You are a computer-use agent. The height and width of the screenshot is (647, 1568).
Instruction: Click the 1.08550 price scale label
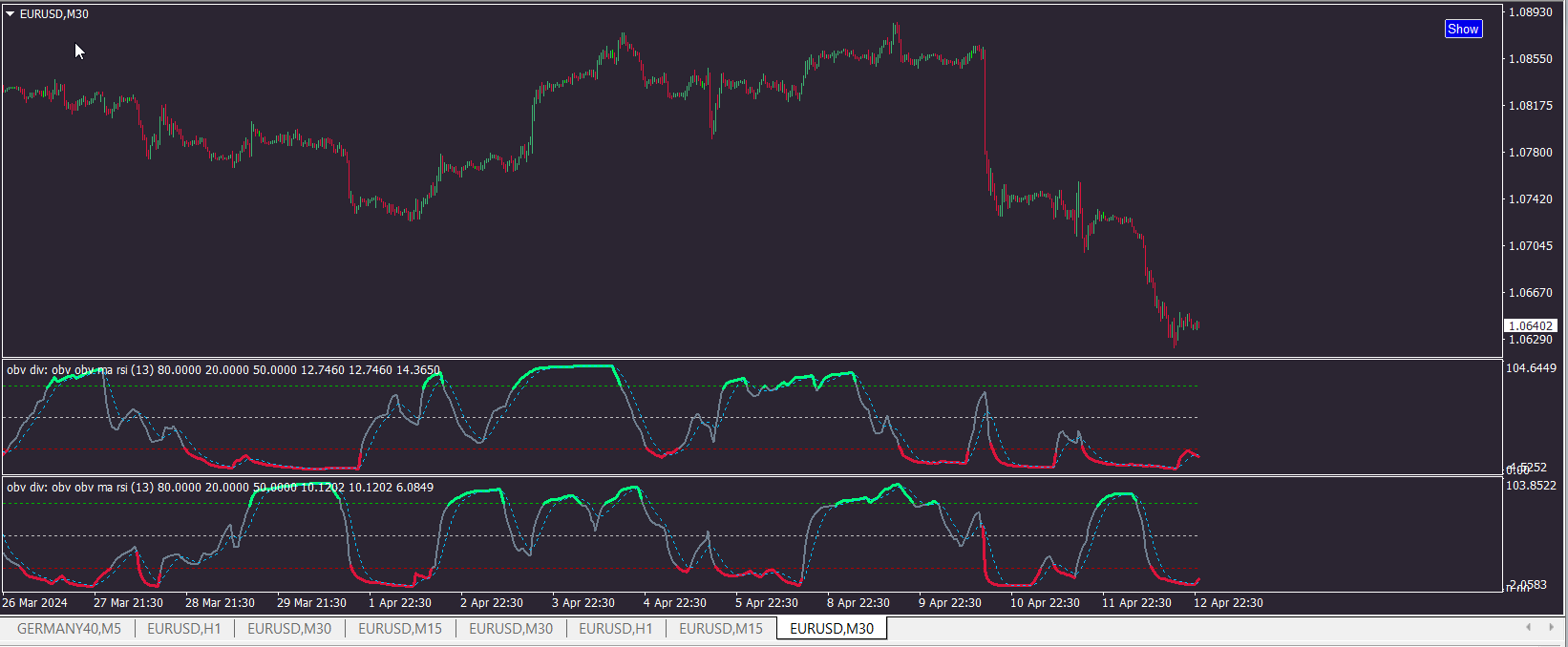click(1531, 59)
